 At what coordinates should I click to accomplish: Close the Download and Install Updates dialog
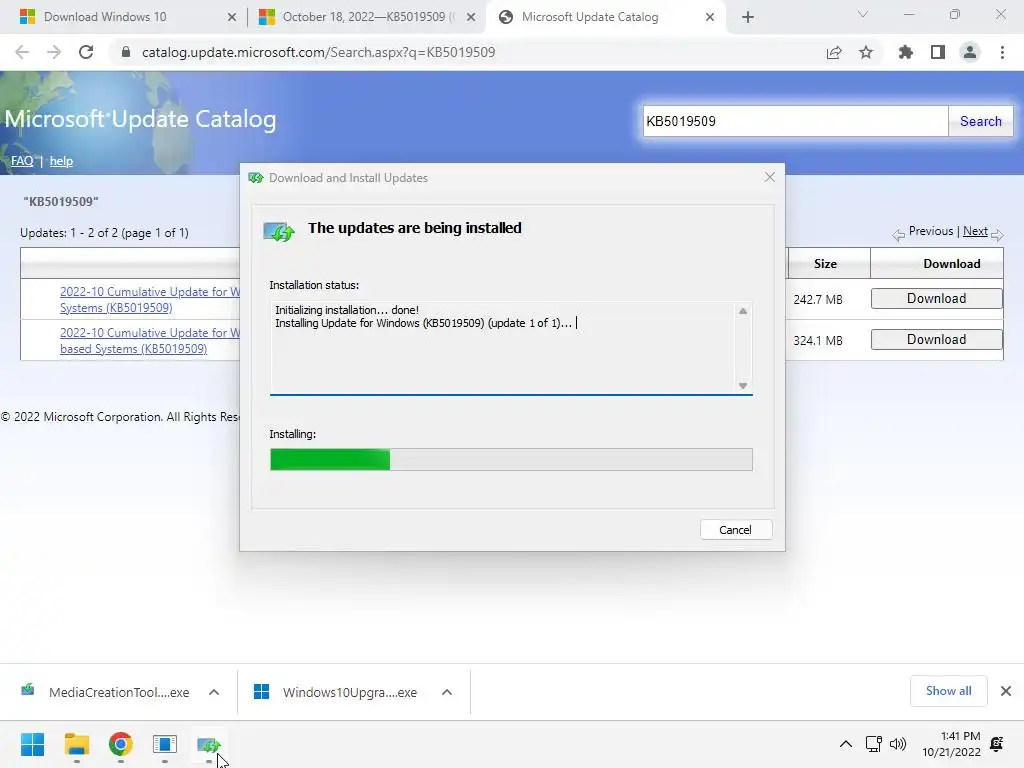[x=769, y=177]
